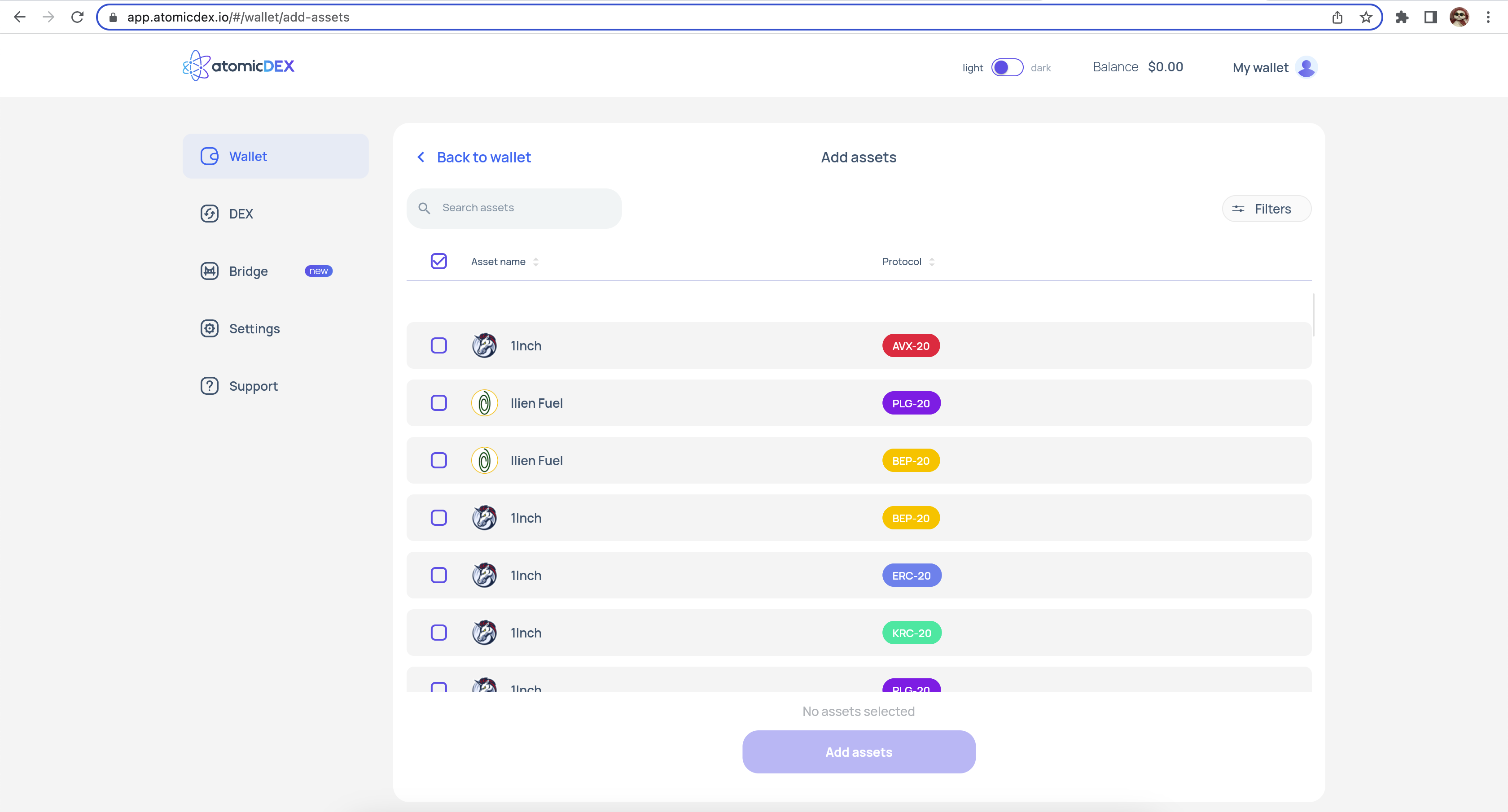Viewport: 1508px width, 812px height.
Task: Click the Back to wallet chevron arrow
Action: tap(421, 157)
